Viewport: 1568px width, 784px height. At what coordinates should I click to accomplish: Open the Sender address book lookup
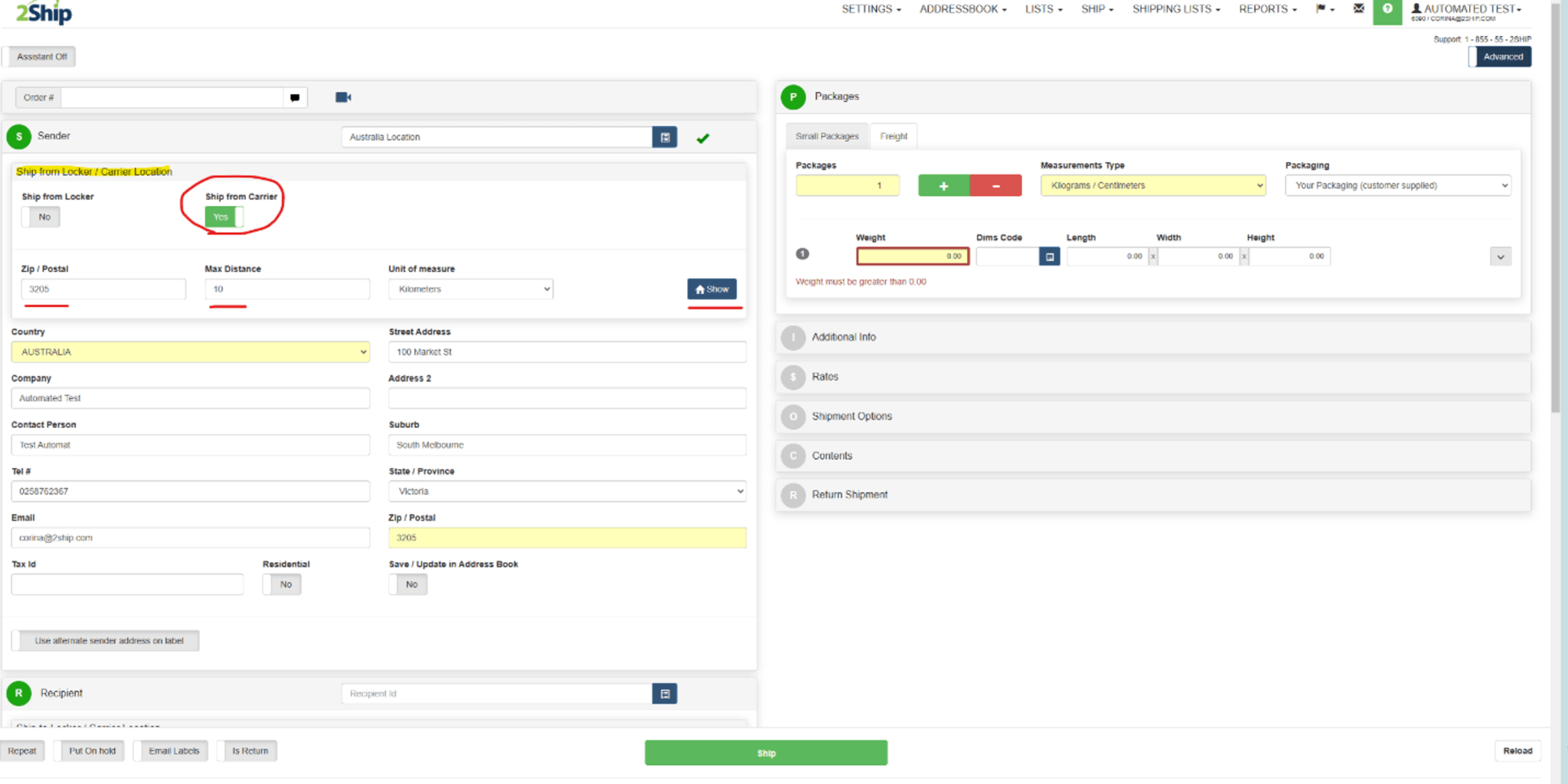665,137
